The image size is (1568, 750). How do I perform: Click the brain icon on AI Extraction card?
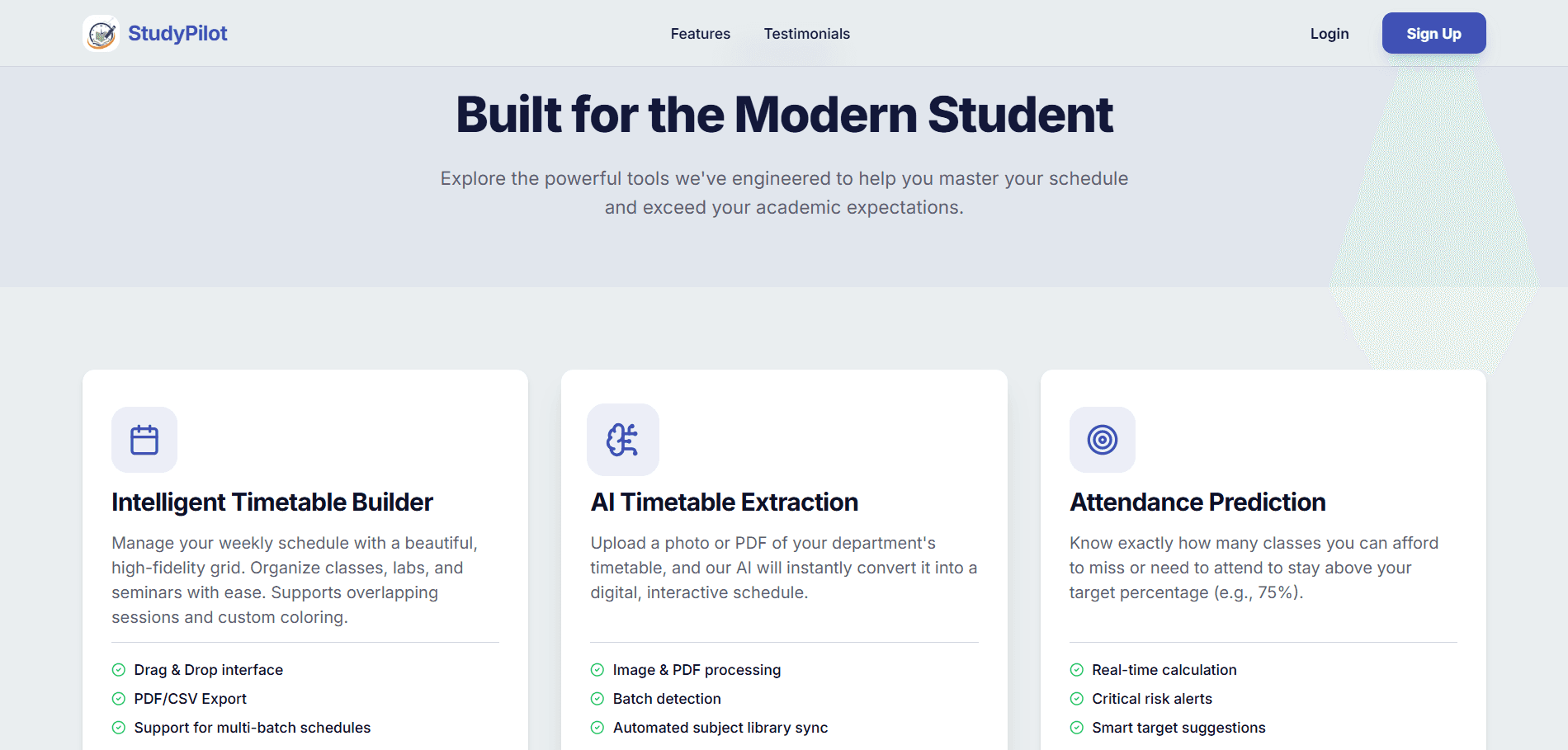click(623, 440)
